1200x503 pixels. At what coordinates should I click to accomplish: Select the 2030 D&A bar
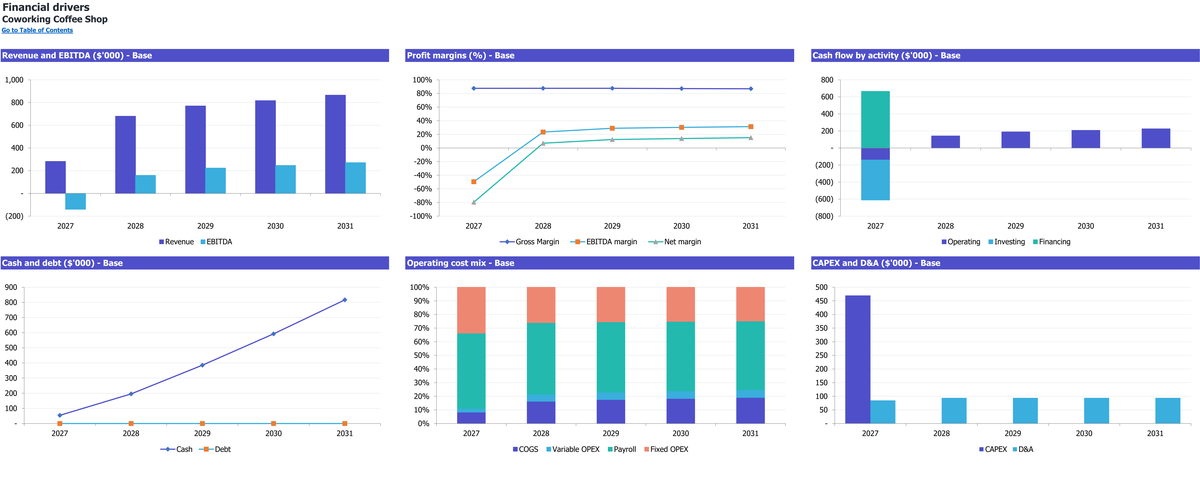tap(1095, 411)
